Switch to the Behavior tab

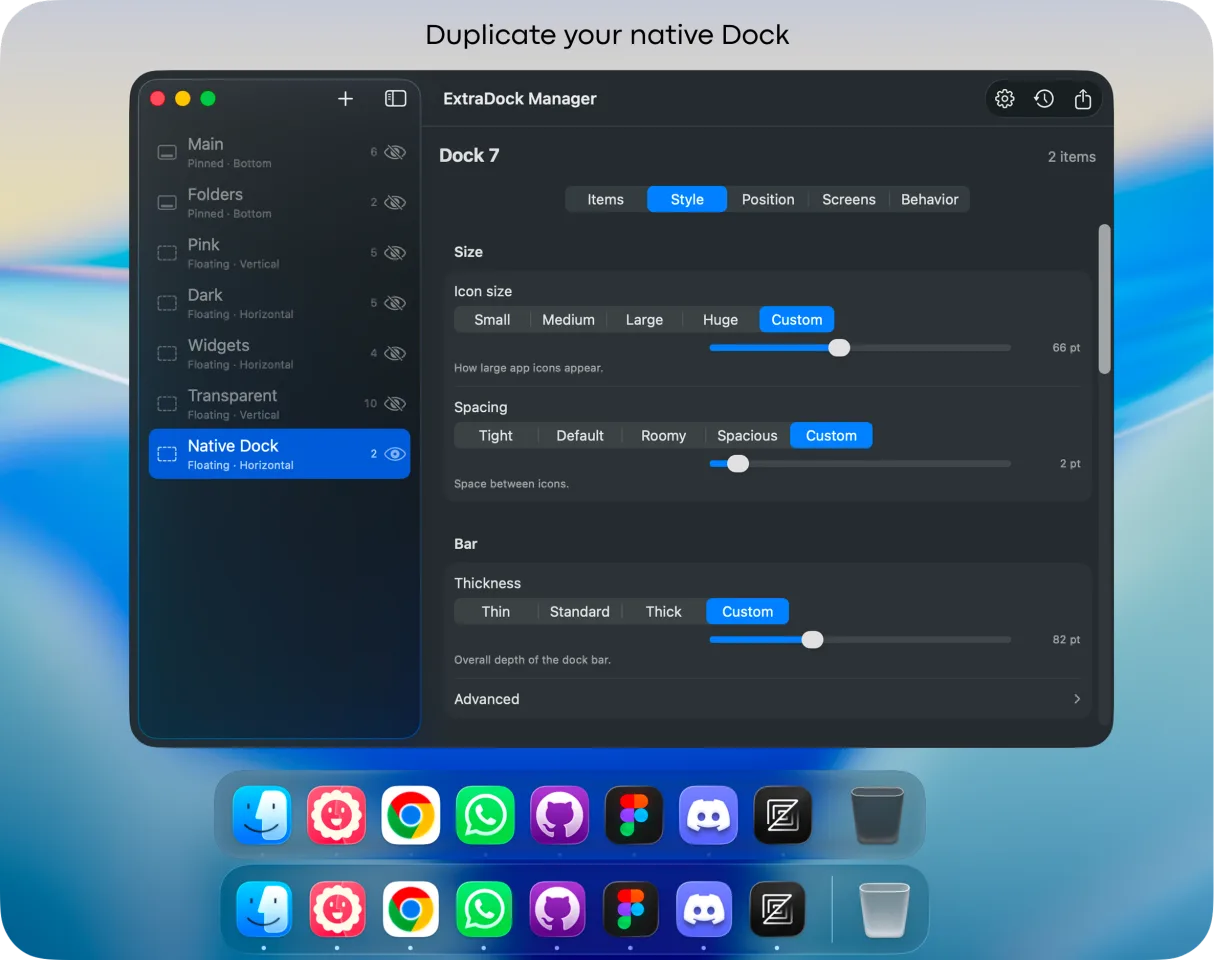(930, 199)
